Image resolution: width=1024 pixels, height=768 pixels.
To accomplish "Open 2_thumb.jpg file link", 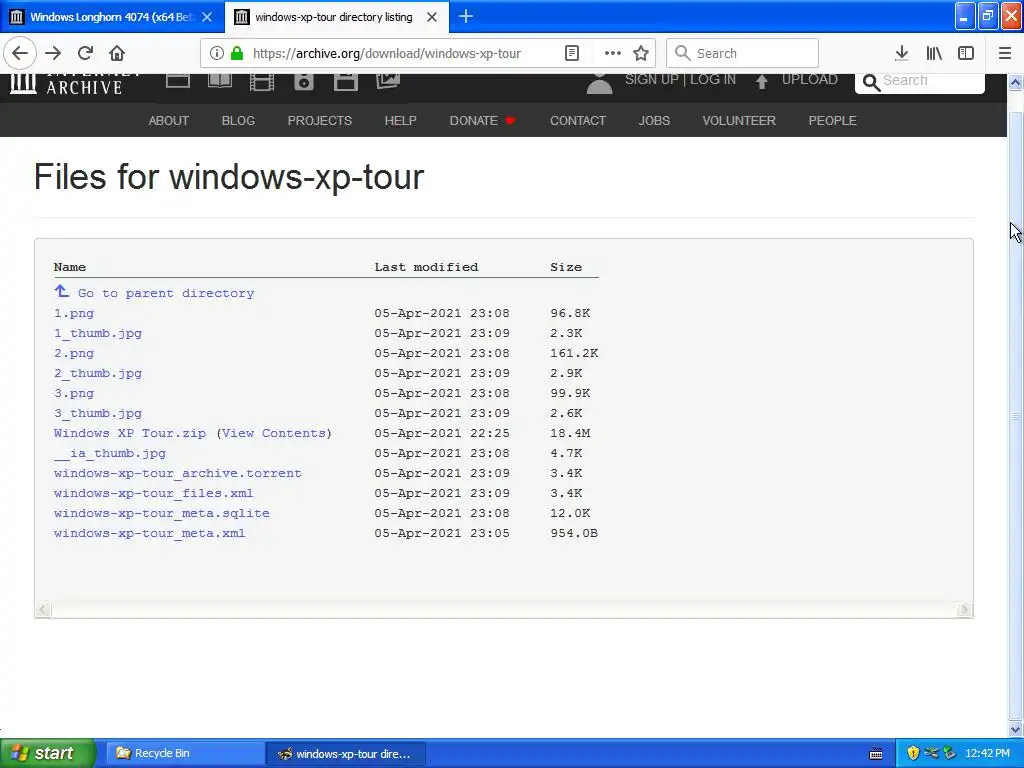I will 98,373.
